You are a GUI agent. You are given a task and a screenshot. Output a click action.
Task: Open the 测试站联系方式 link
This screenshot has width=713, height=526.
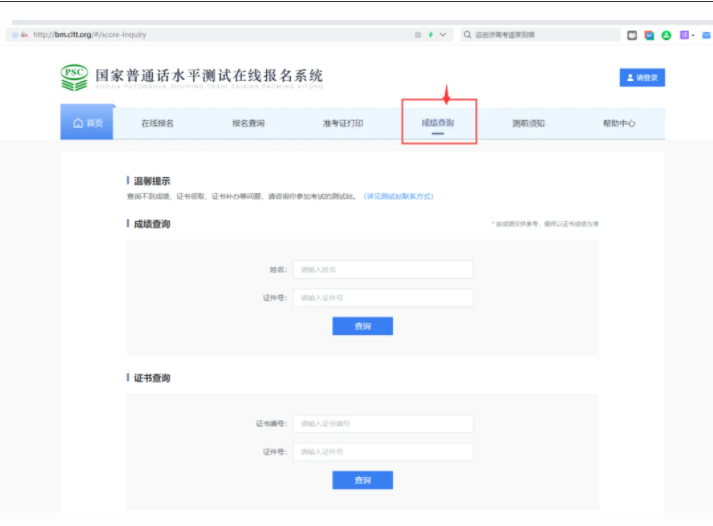click(398, 196)
